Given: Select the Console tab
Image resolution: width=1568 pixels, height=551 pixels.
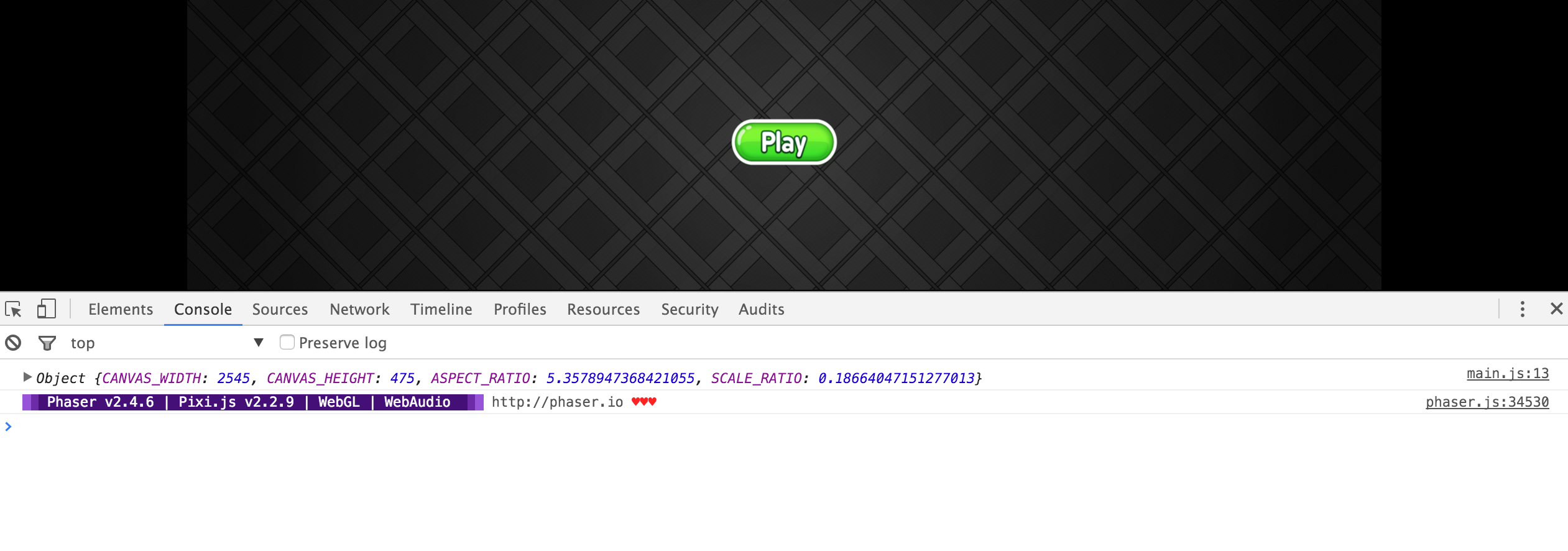Looking at the screenshot, I should (203, 309).
